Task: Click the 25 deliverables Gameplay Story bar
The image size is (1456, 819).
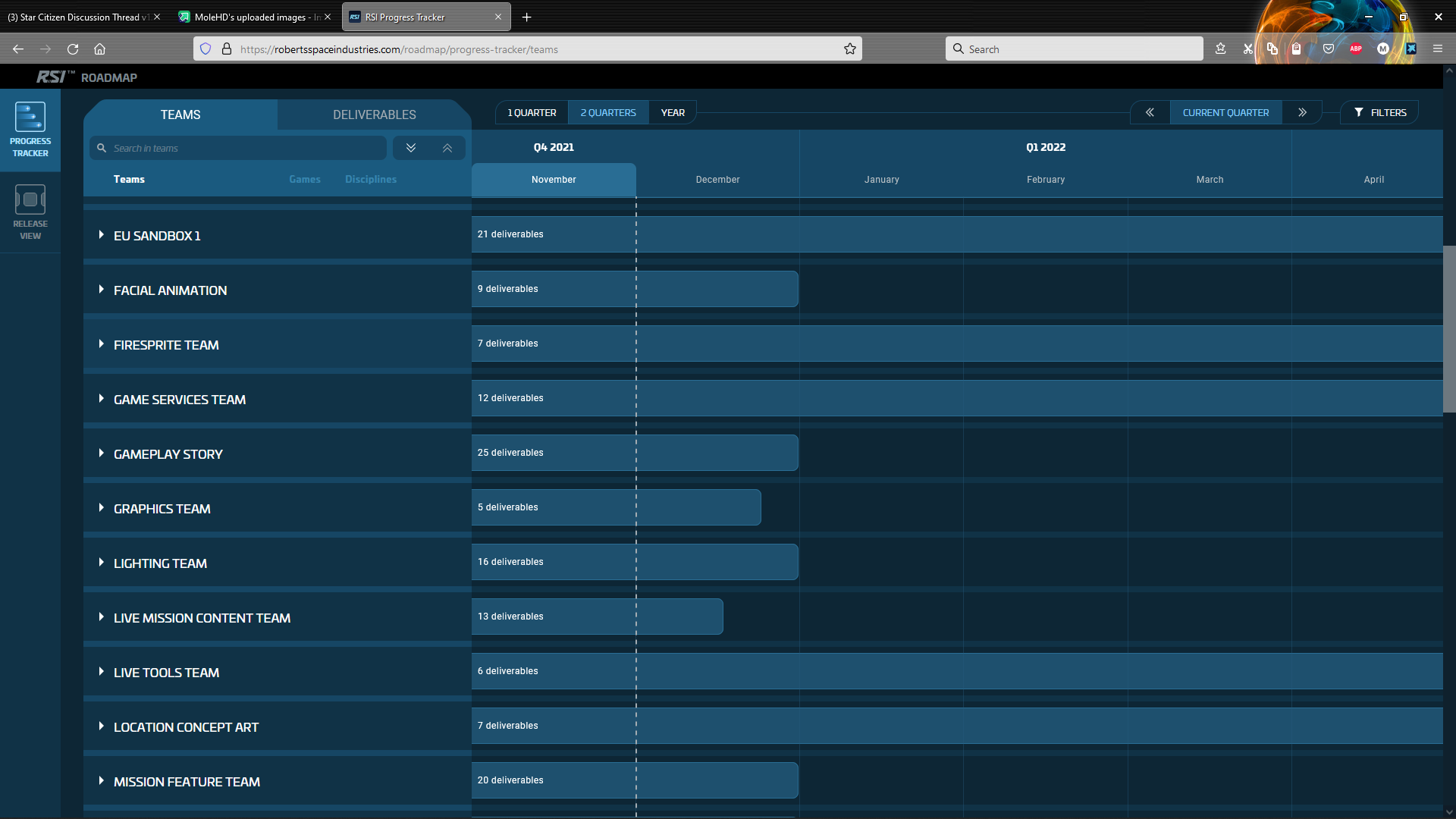Action: pos(635,453)
